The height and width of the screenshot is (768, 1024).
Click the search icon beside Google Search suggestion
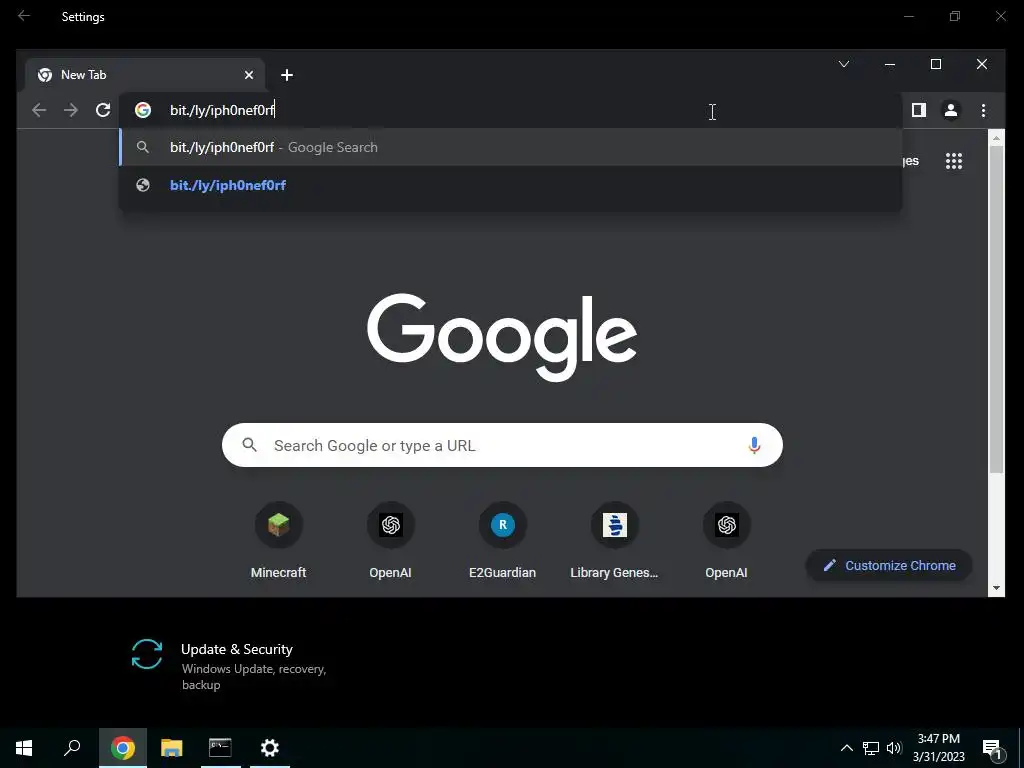click(x=142, y=148)
